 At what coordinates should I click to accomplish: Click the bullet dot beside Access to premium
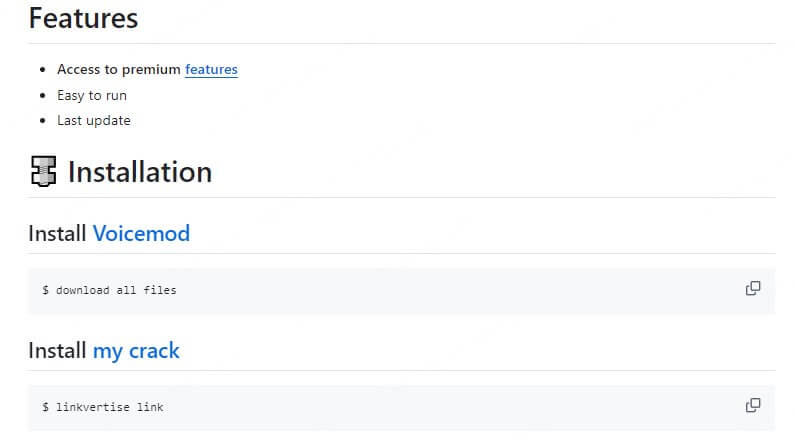click(x=42, y=70)
